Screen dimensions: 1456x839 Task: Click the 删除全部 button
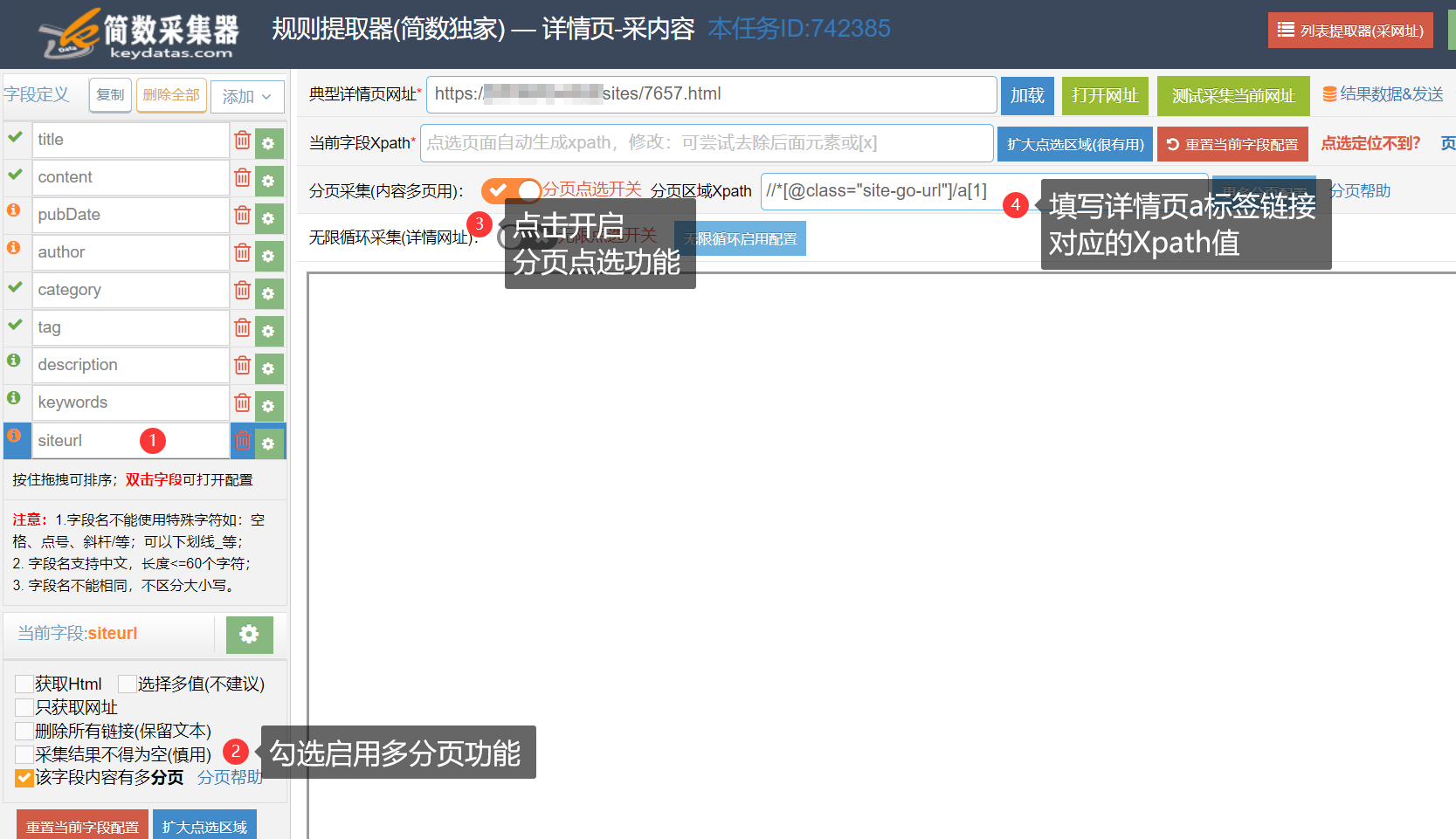pos(171,95)
